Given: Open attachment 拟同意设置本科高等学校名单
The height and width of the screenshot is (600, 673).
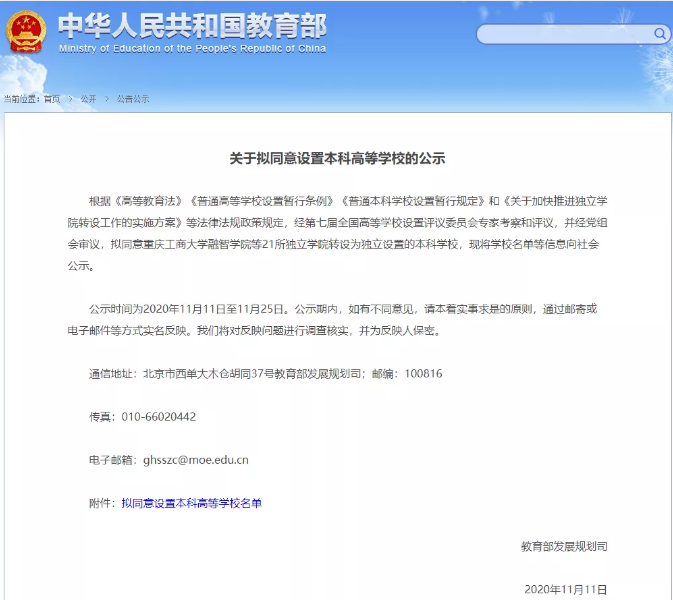Looking at the screenshot, I should pyautogui.click(x=191, y=503).
